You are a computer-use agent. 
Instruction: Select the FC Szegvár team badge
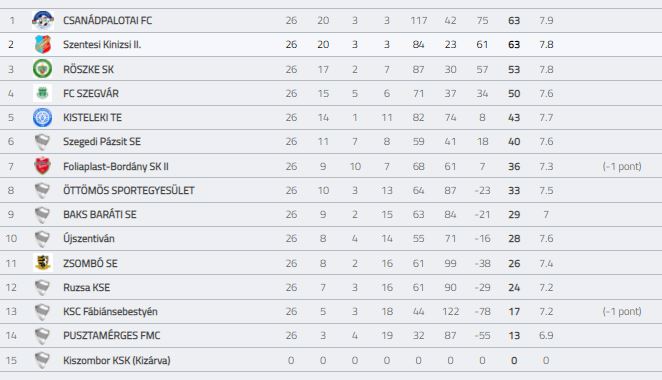(43, 93)
